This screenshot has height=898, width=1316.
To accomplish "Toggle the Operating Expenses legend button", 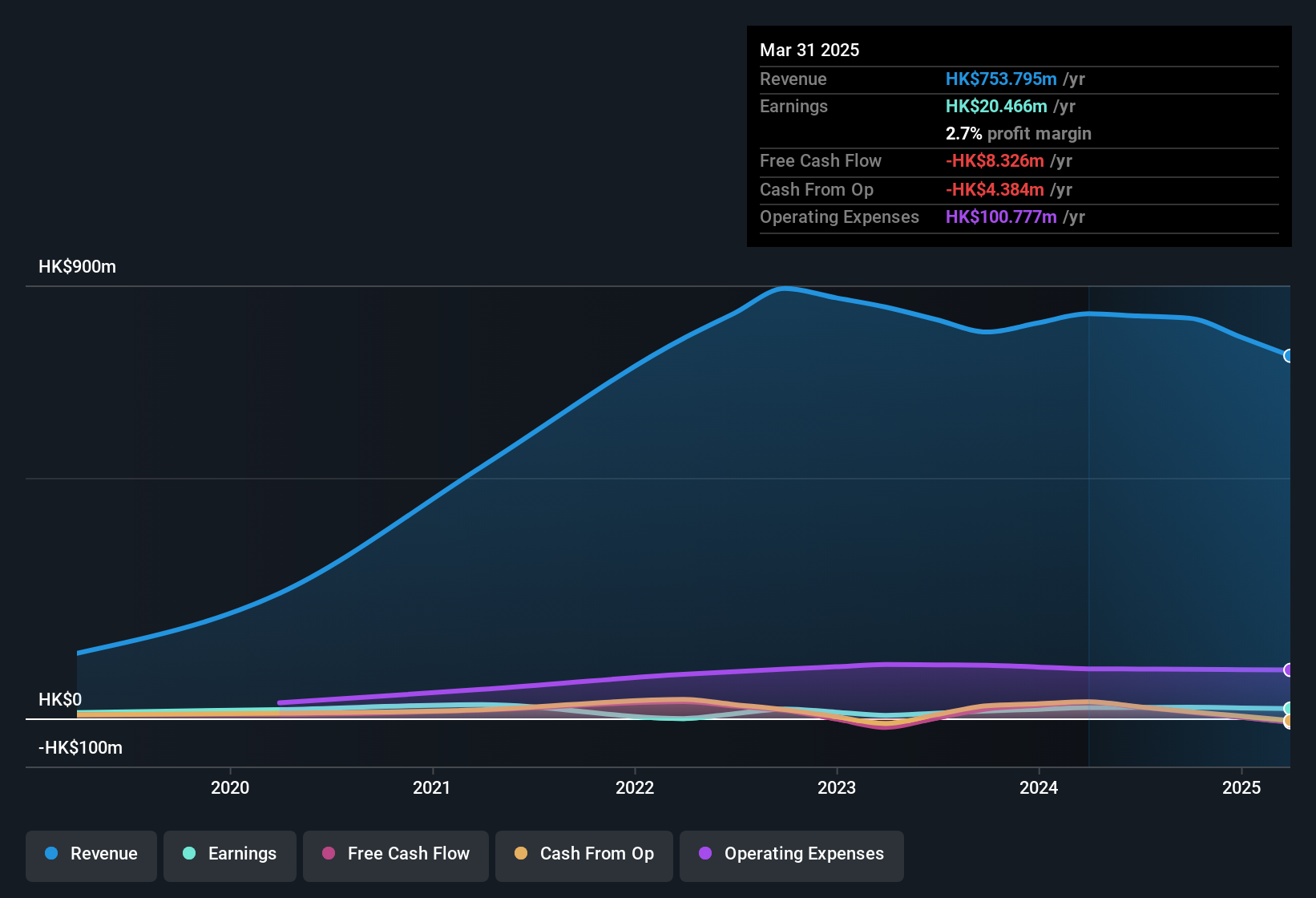I will point(792,856).
